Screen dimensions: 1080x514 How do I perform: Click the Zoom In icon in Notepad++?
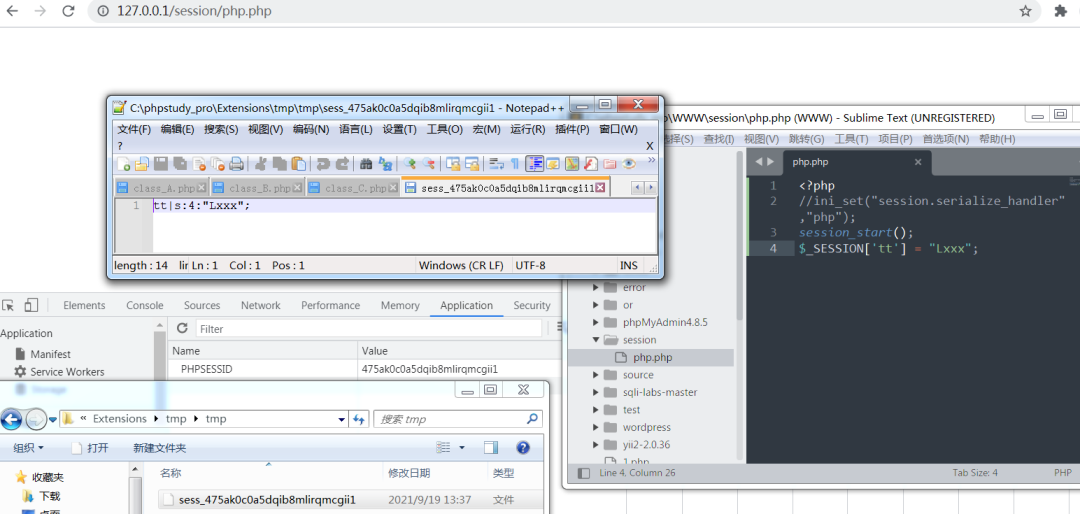410,164
